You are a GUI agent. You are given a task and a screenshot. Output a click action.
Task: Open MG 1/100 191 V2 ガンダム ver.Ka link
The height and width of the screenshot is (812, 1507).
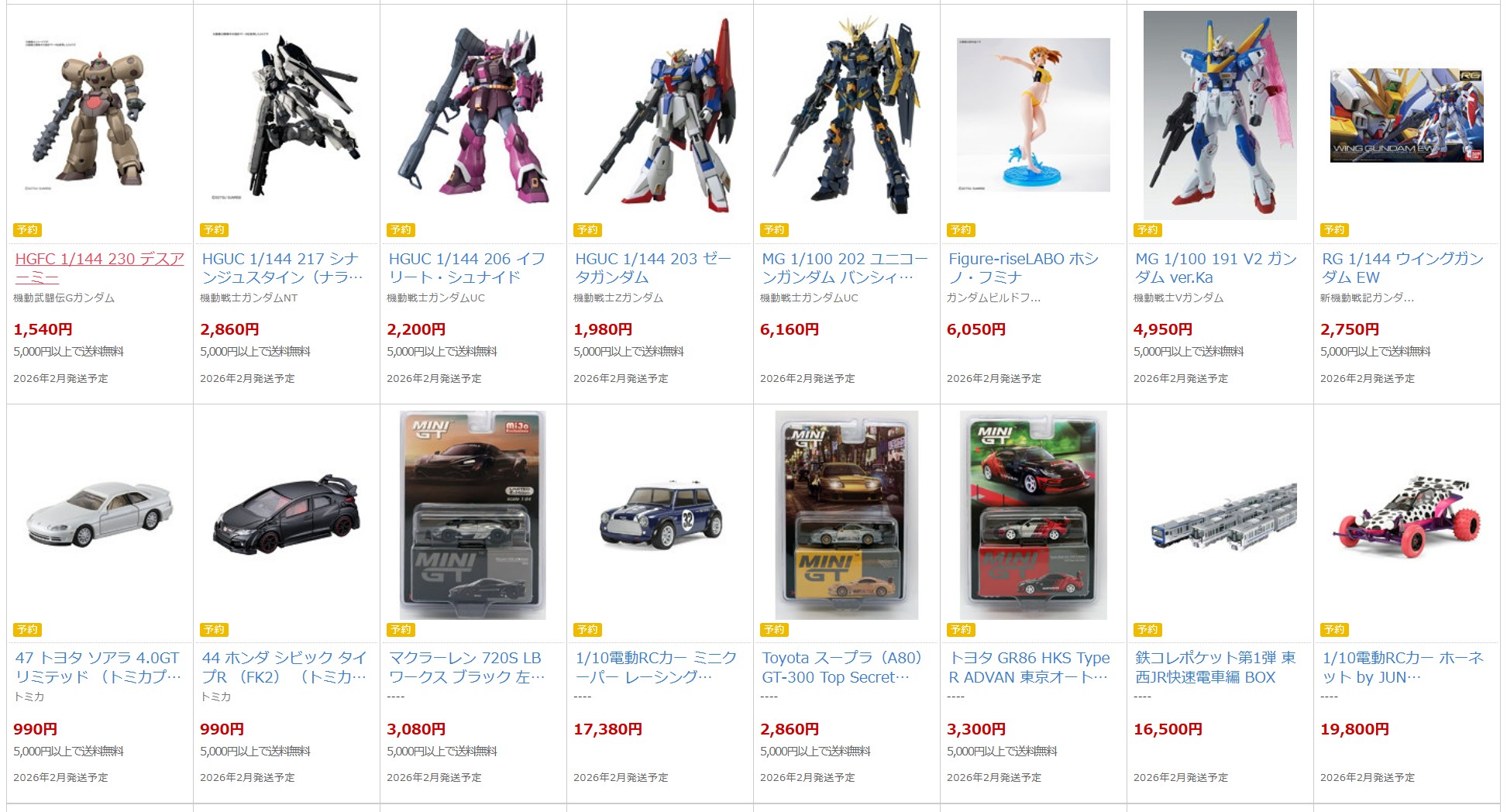tap(1216, 268)
